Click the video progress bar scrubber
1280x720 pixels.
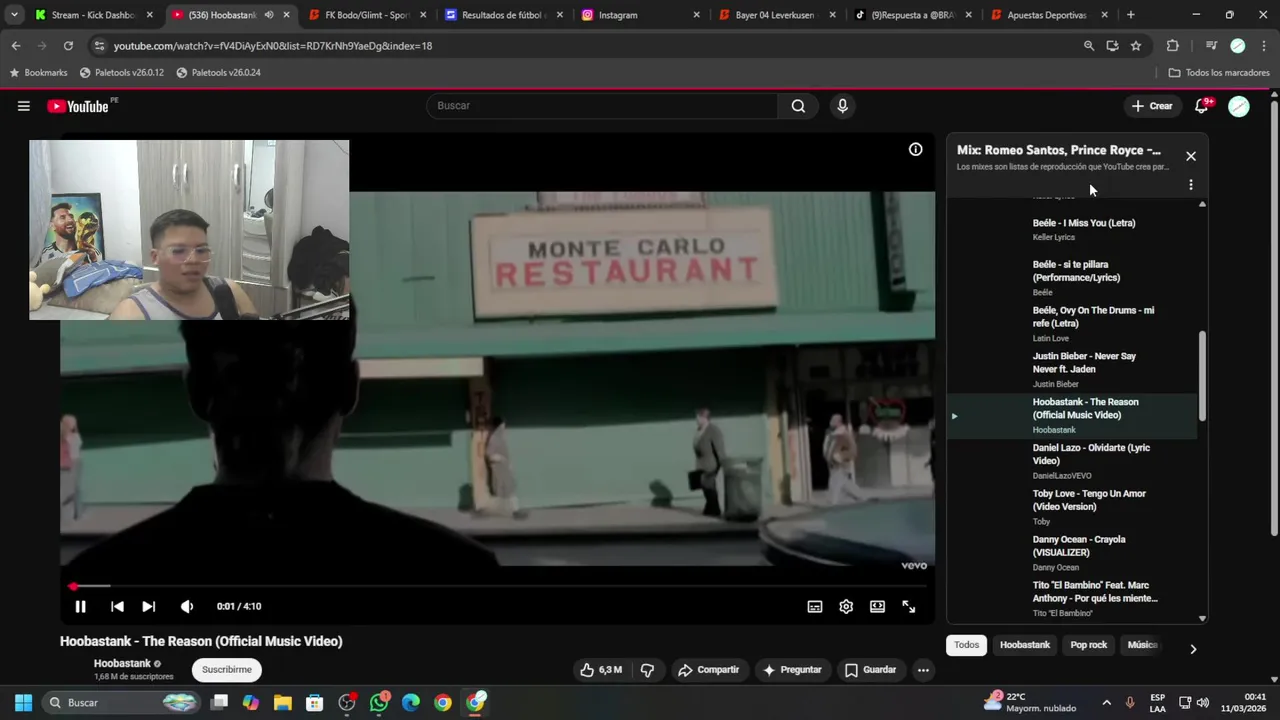pyautogui.click(x=72, y=586)
